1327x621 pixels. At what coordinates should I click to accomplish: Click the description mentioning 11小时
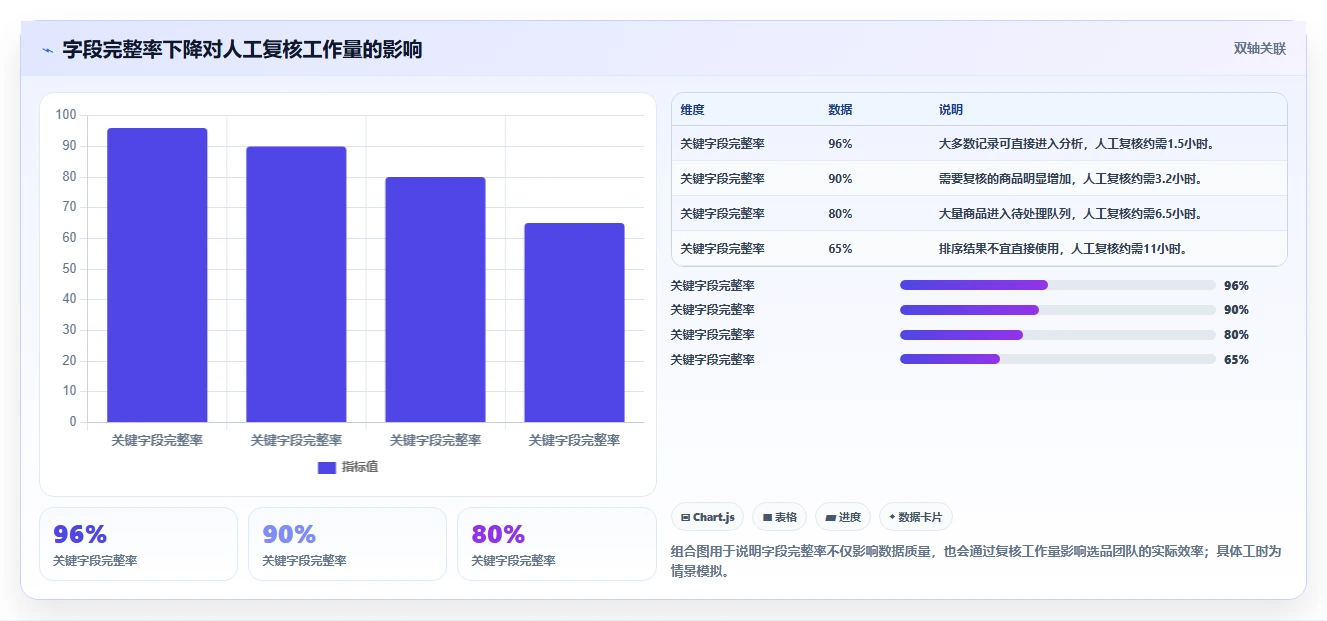pyautogui.click(x=1063, y=249)
